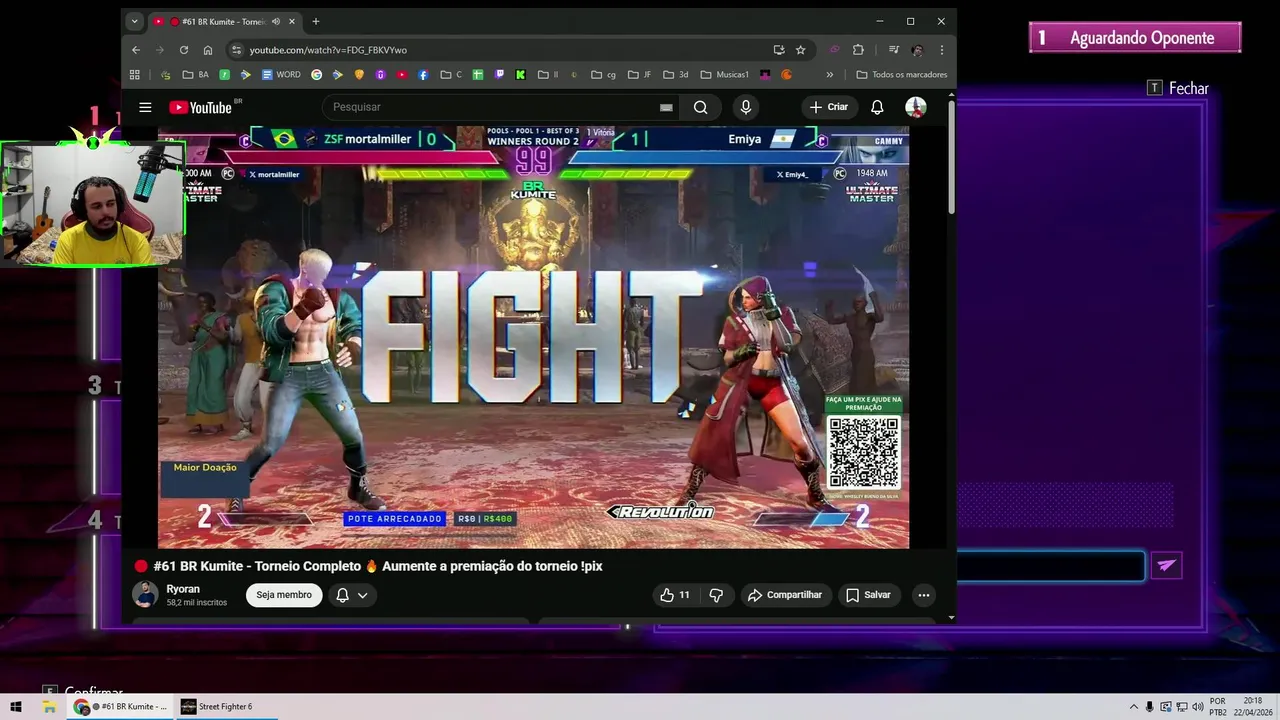Click Fechar in Street Fighter window
1280x720 pixels.
pyautogui.click(x=1178, y=88)
